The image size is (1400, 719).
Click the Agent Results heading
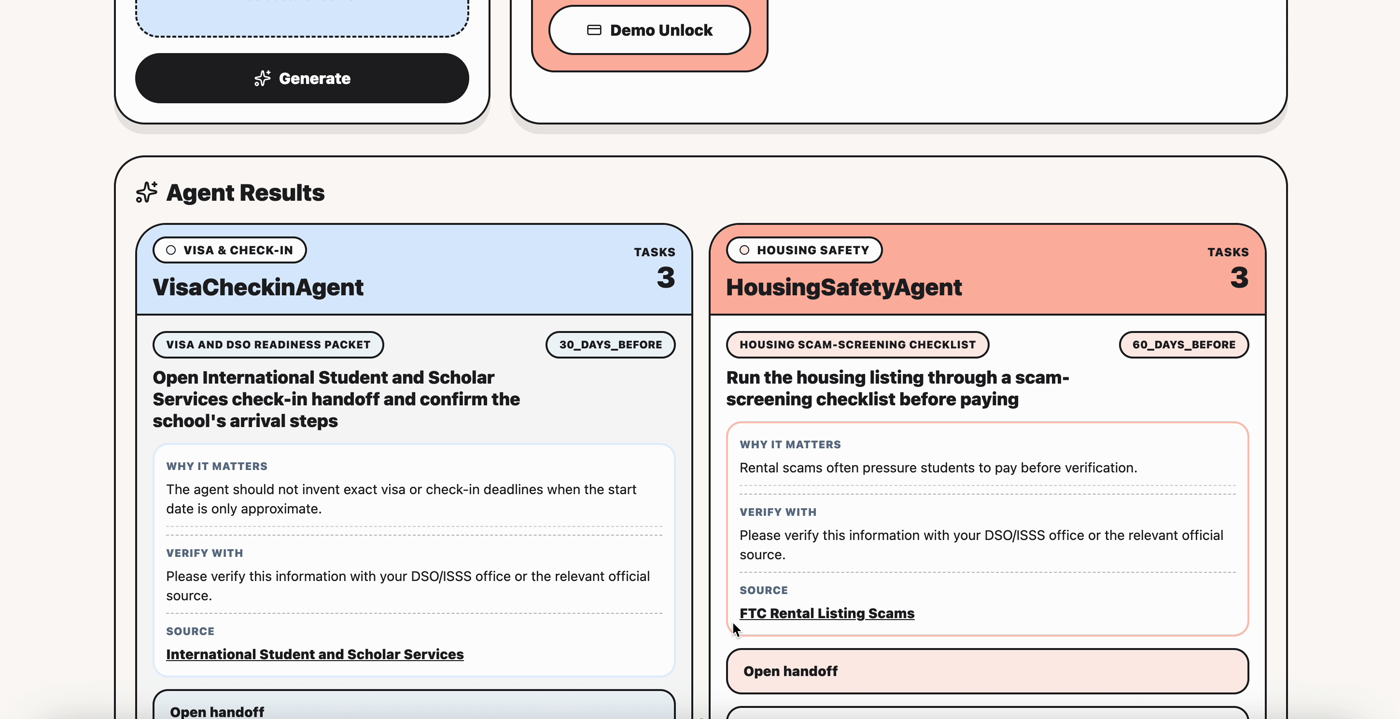click(x=245, y=192)
